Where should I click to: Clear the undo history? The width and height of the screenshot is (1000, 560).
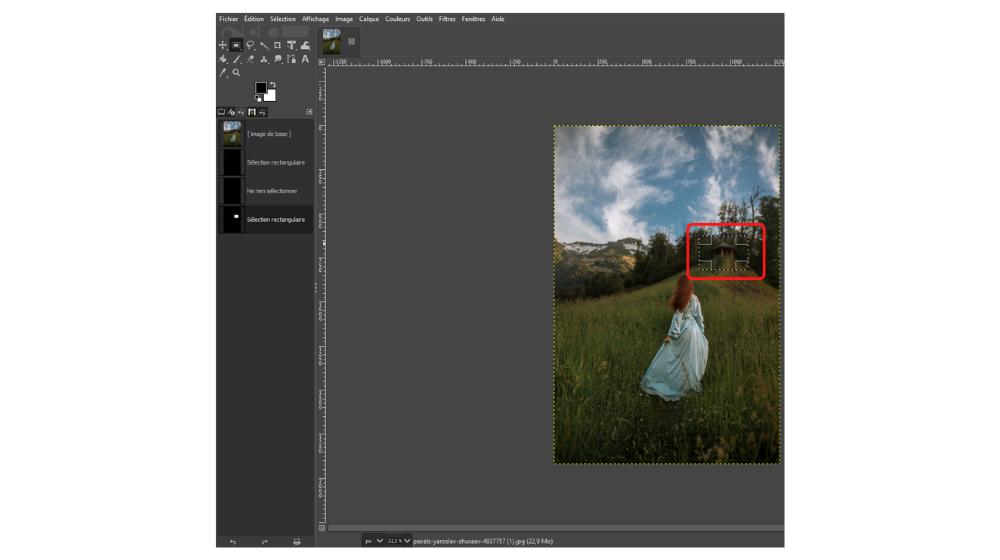point(297,542)
